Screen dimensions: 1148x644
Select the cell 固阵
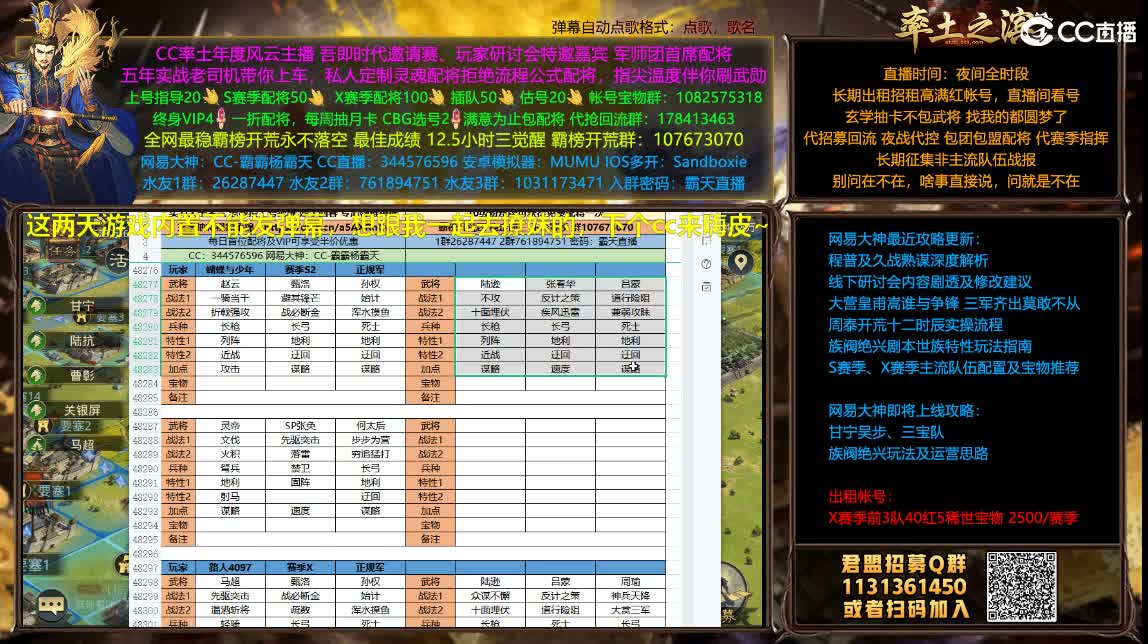point(300,483)
